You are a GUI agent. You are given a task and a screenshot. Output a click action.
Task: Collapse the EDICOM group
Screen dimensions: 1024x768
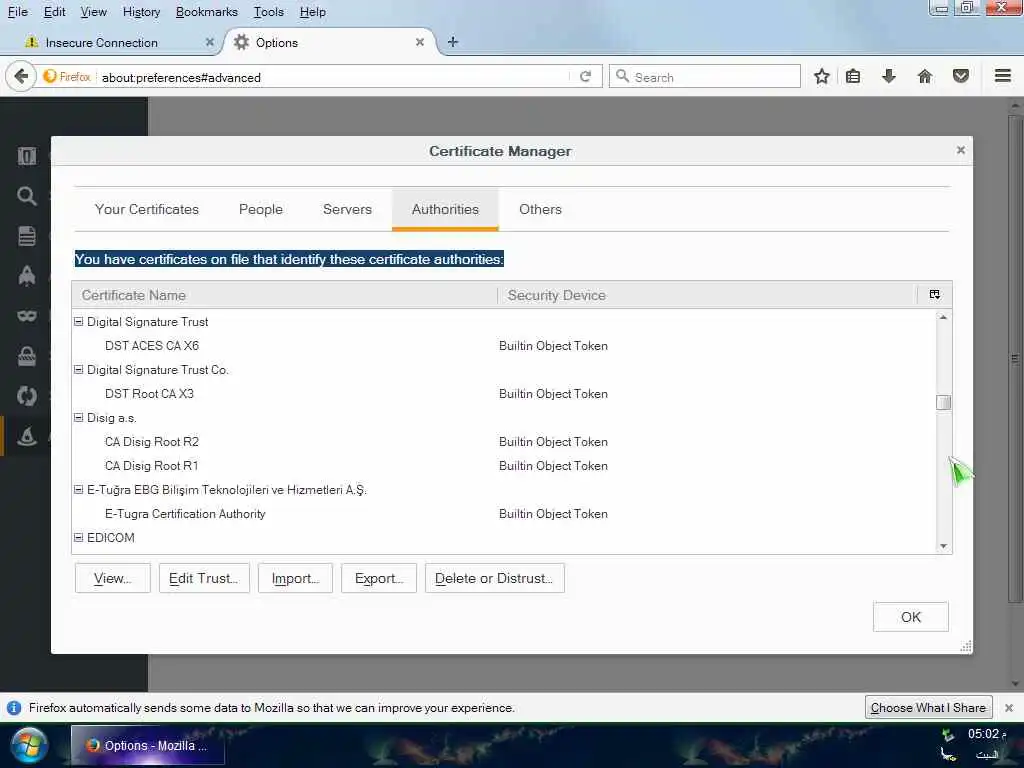[x=78, y=537]
